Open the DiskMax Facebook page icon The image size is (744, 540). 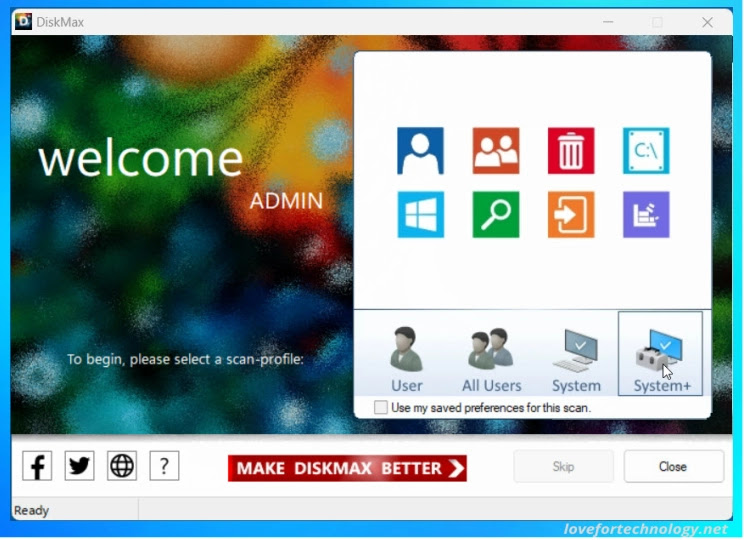pos(37,466)
